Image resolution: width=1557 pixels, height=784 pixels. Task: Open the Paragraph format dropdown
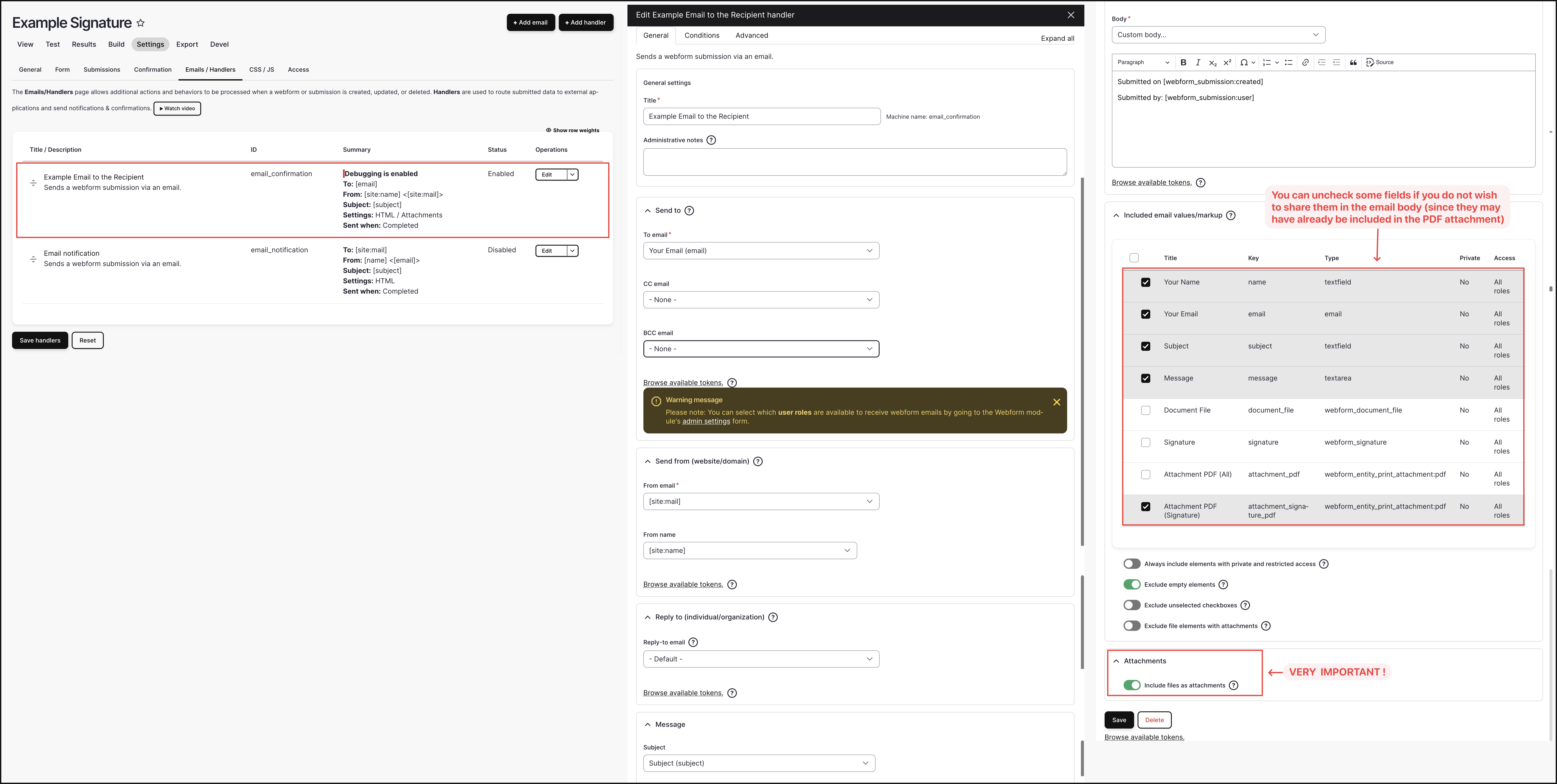tap(1143, 62)
